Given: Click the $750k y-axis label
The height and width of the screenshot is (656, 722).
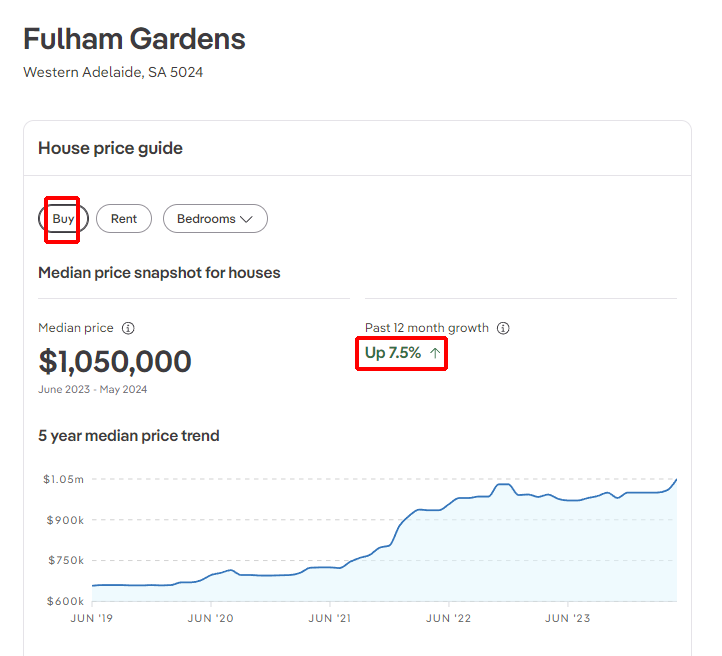Looking at the screenshot, I should (66, 560).
